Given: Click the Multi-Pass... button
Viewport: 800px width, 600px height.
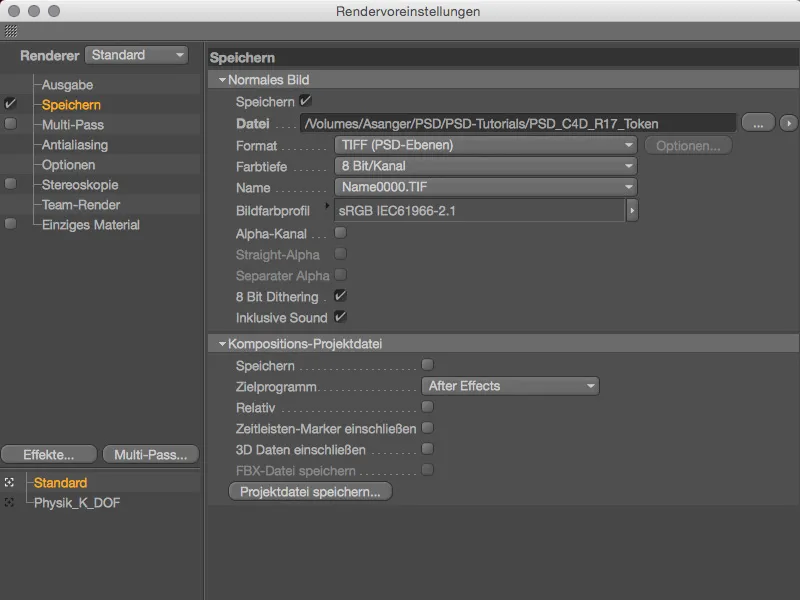Looking at the screenshot, I should [151, 454].
